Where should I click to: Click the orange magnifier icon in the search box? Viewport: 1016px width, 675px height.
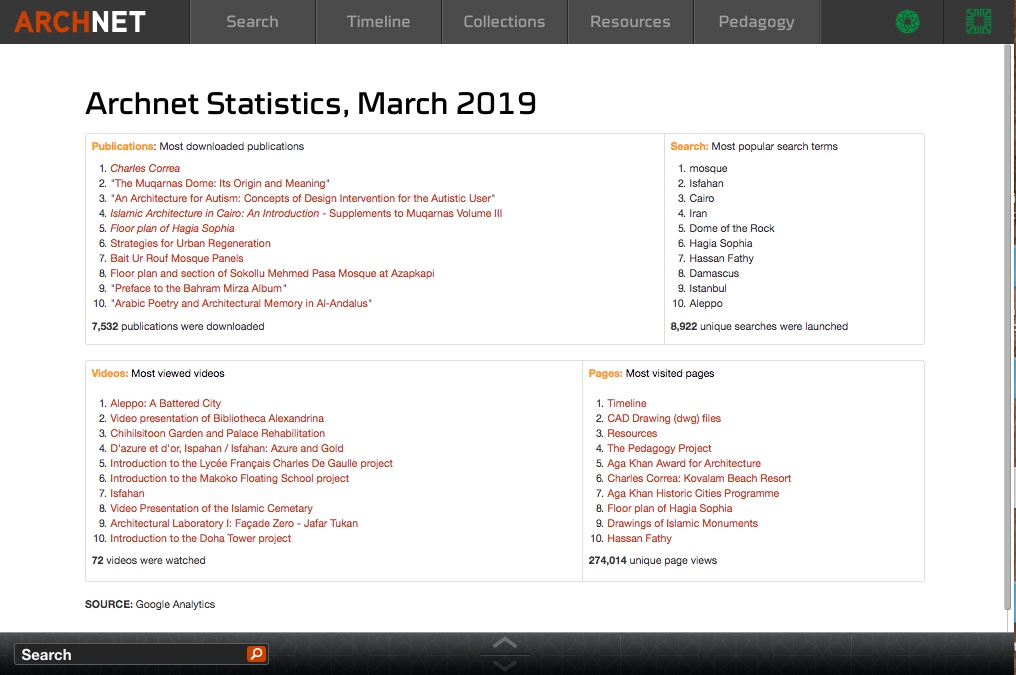(257, 654)
